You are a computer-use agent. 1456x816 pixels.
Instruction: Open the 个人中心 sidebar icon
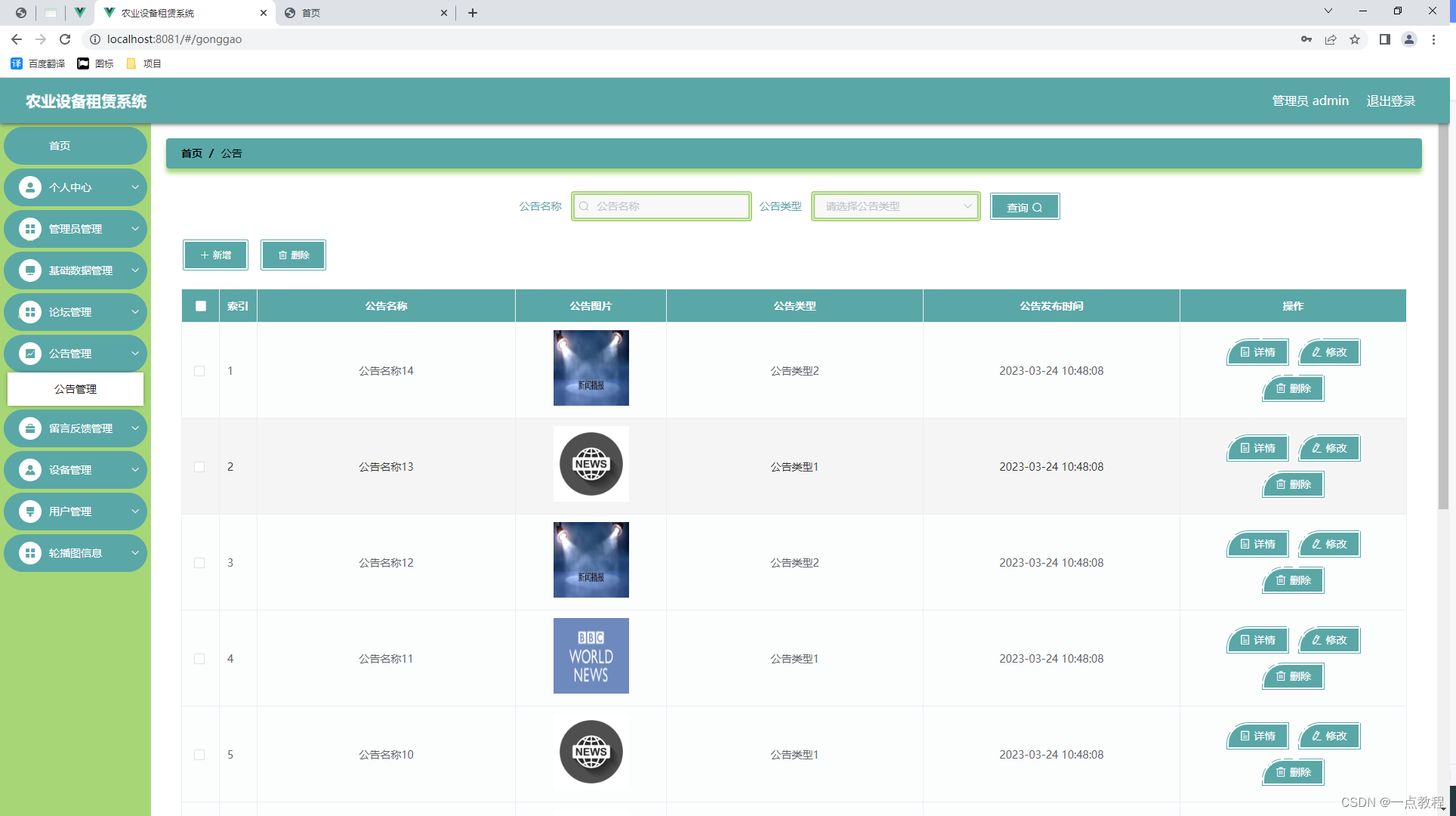[x=30, y=187]
